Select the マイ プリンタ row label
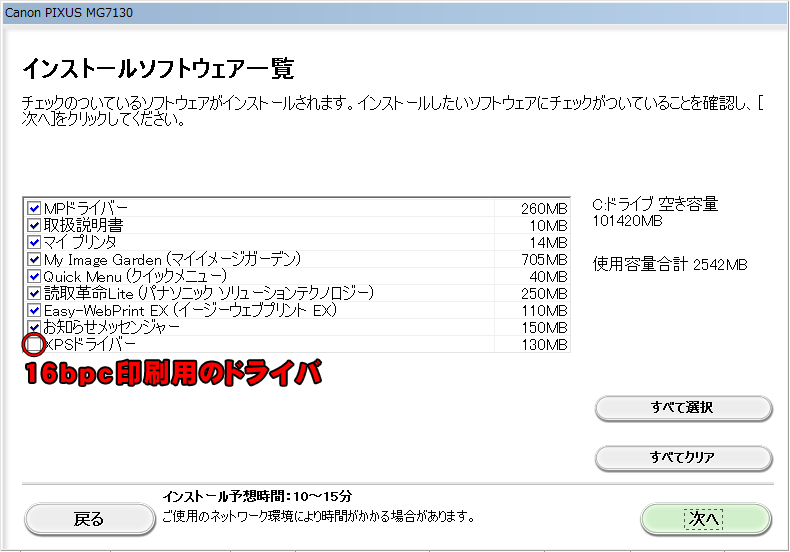790x552 pixels. (x=80, y=242)
